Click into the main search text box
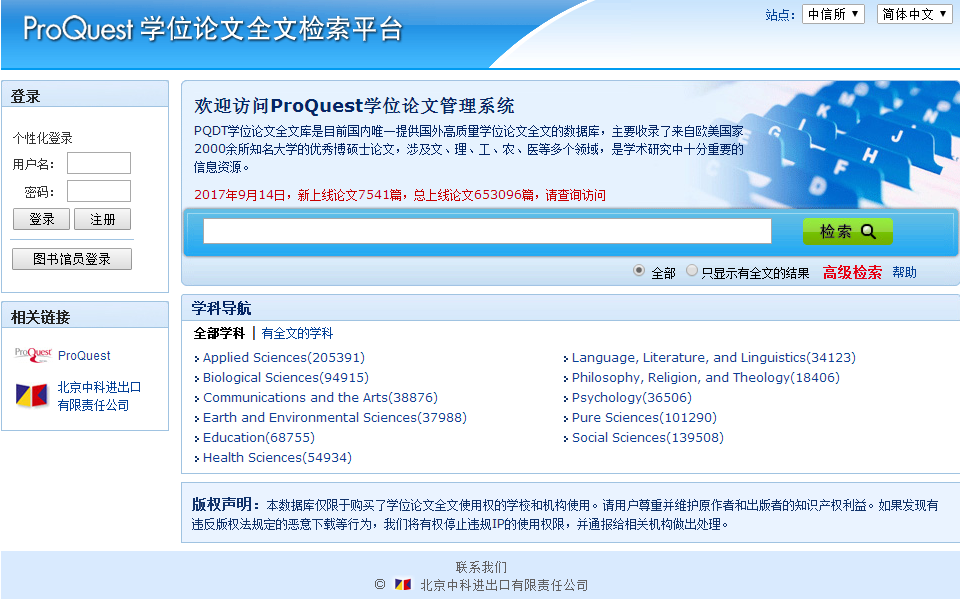 (487, 231)
